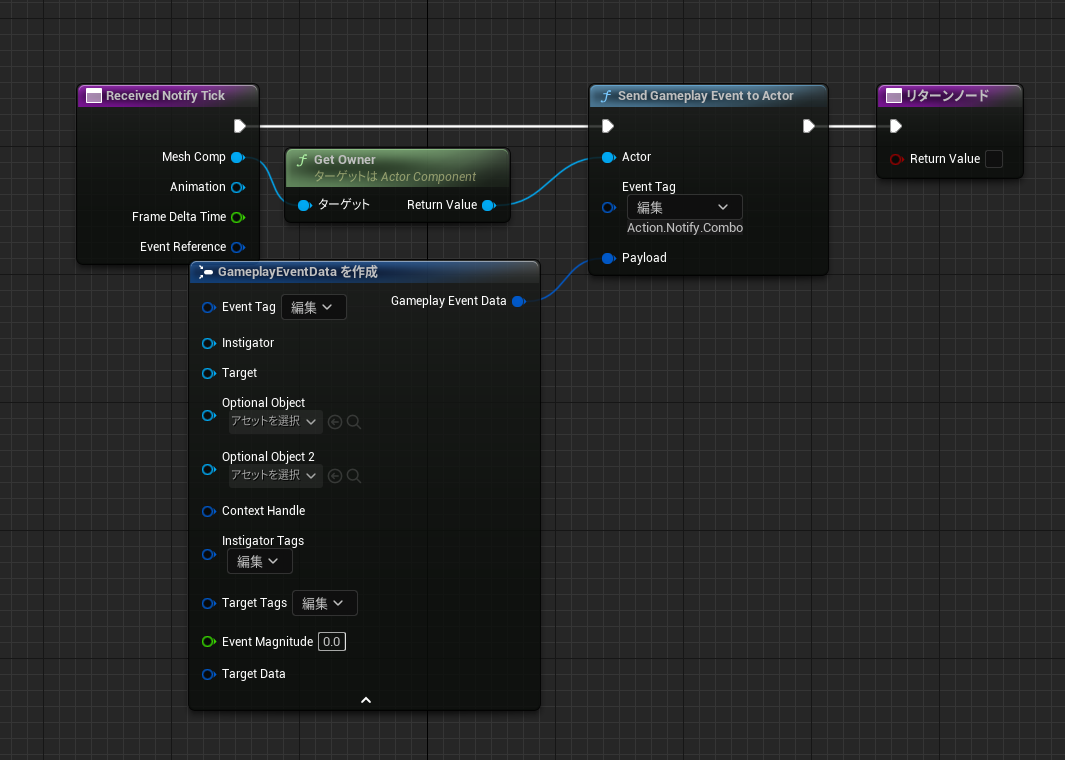Image resolution: width=1065 pixels, height=760 pixels.
Task: Open the Optional Object asset picker dropdown
Action: point(274,422)
